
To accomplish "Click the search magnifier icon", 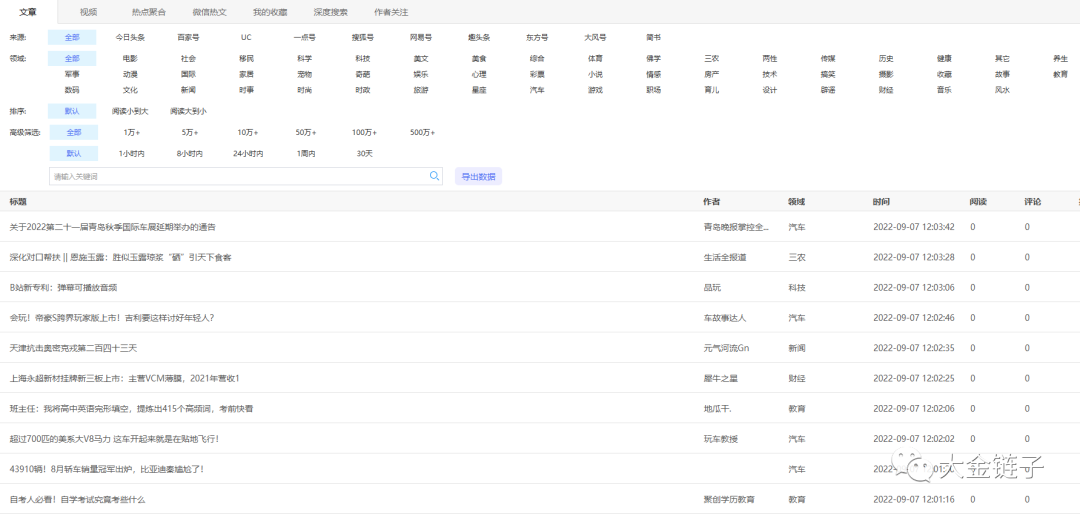I will [x=434, y=176].
